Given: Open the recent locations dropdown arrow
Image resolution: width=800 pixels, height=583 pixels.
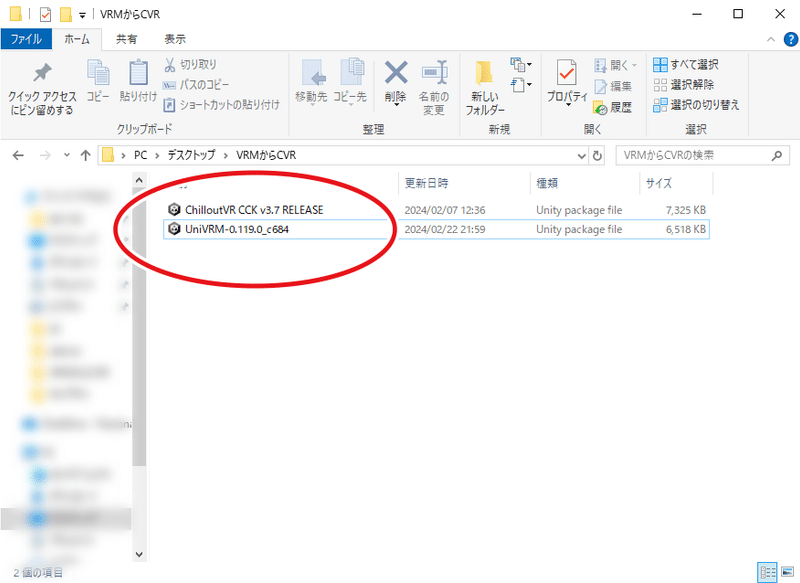Looking at the screenshot, I should (66, 155).
